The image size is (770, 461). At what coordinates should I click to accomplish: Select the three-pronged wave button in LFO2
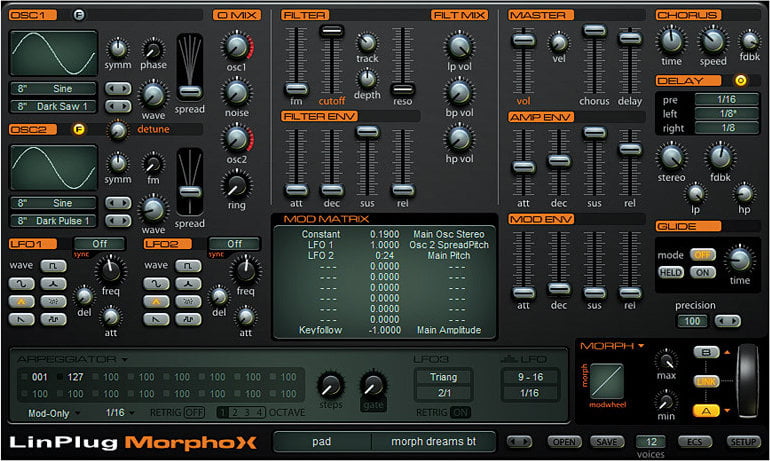[188, 284]
